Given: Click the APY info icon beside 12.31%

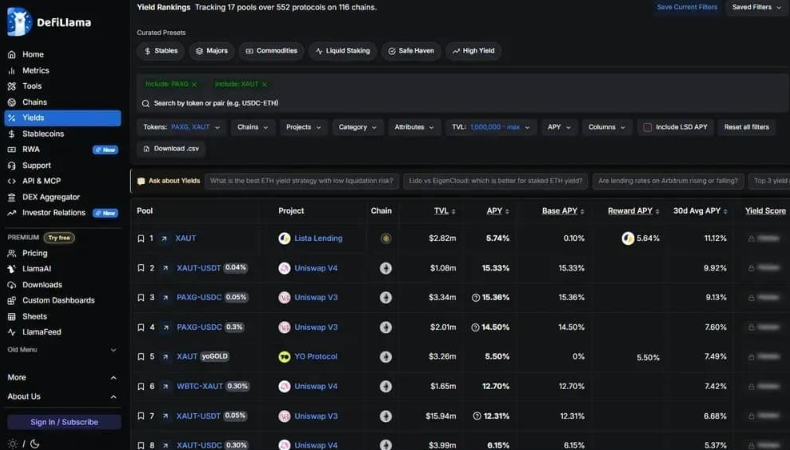Looking at the screenshot, I should [x=477, y=416].
